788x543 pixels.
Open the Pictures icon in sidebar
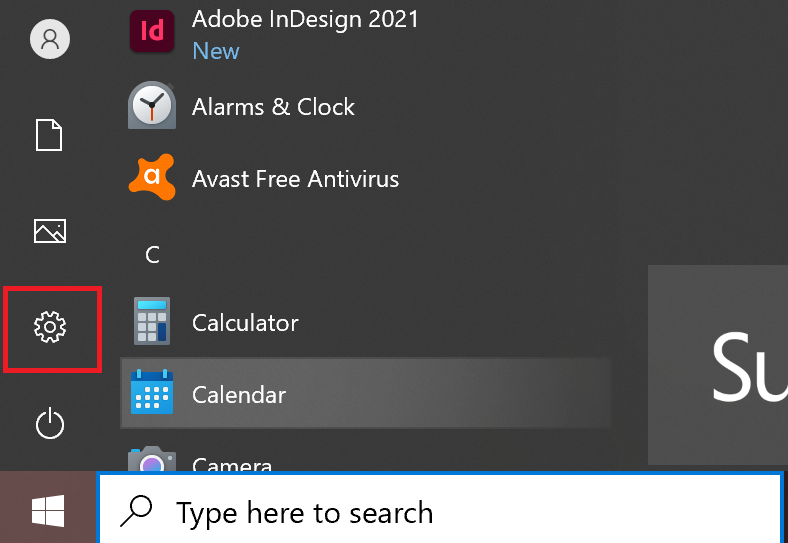point(50,231)
